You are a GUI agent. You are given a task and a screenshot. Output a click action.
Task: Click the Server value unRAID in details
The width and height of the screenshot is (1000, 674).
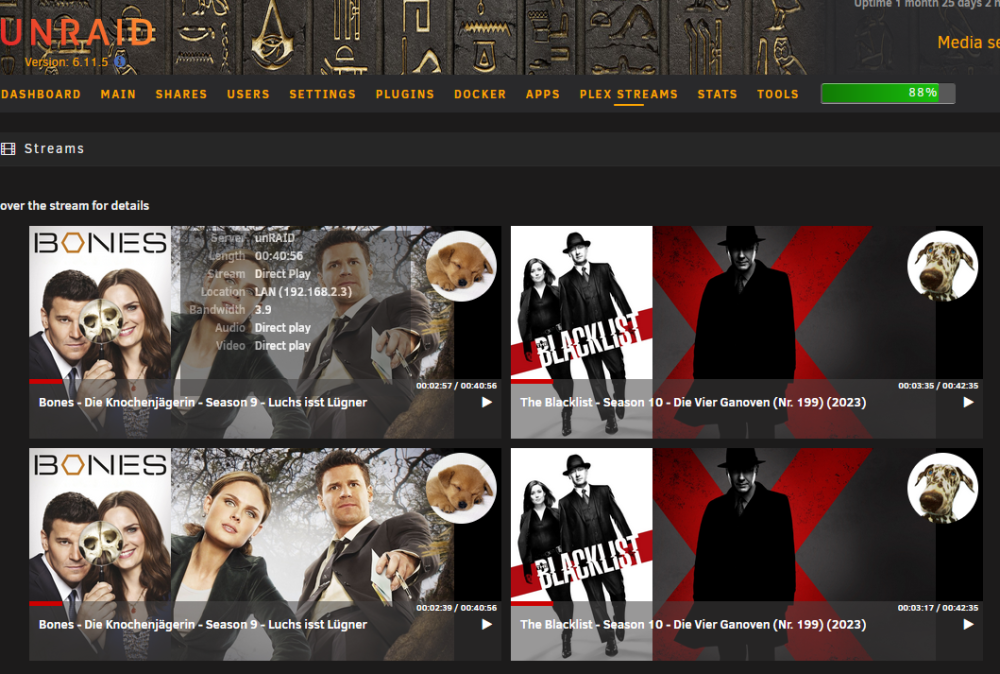pyautogui.click(x=275, y=238)
